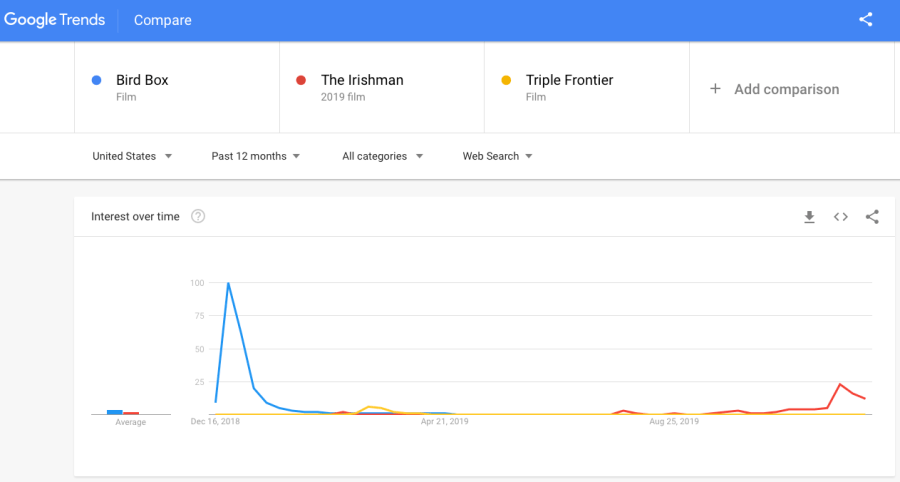Click the plus icon to add comparison

pos(715,89)
